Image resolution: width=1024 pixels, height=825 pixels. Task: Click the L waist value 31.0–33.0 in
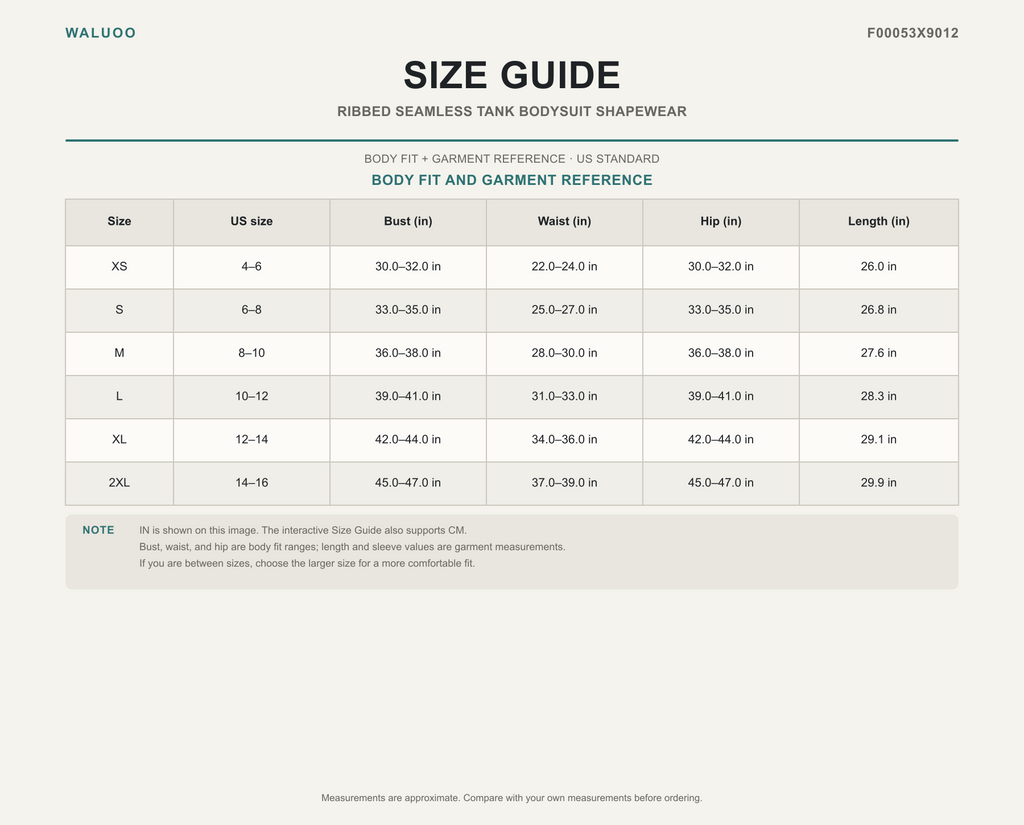pyautogui.click(x=564, y=396)
